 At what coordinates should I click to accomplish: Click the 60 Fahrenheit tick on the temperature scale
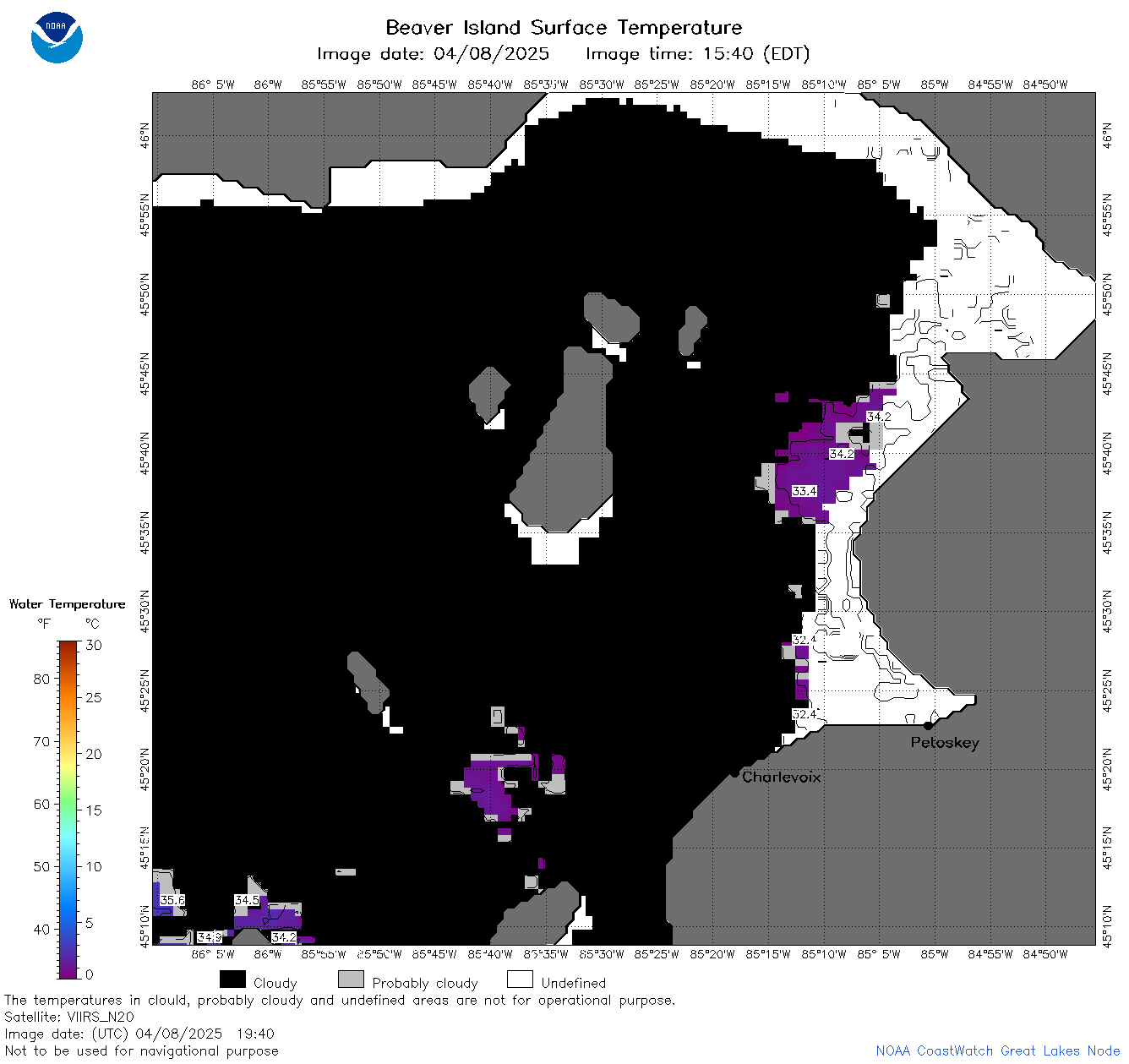41,804
